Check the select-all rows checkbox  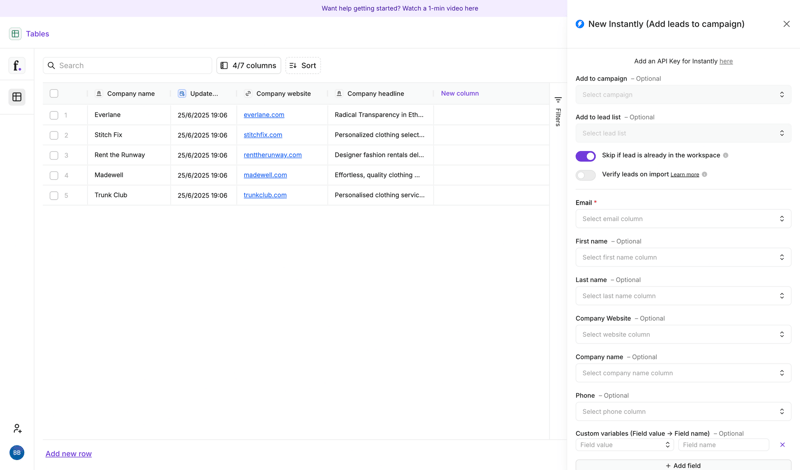pyautogui.click(x=54, y=93)
